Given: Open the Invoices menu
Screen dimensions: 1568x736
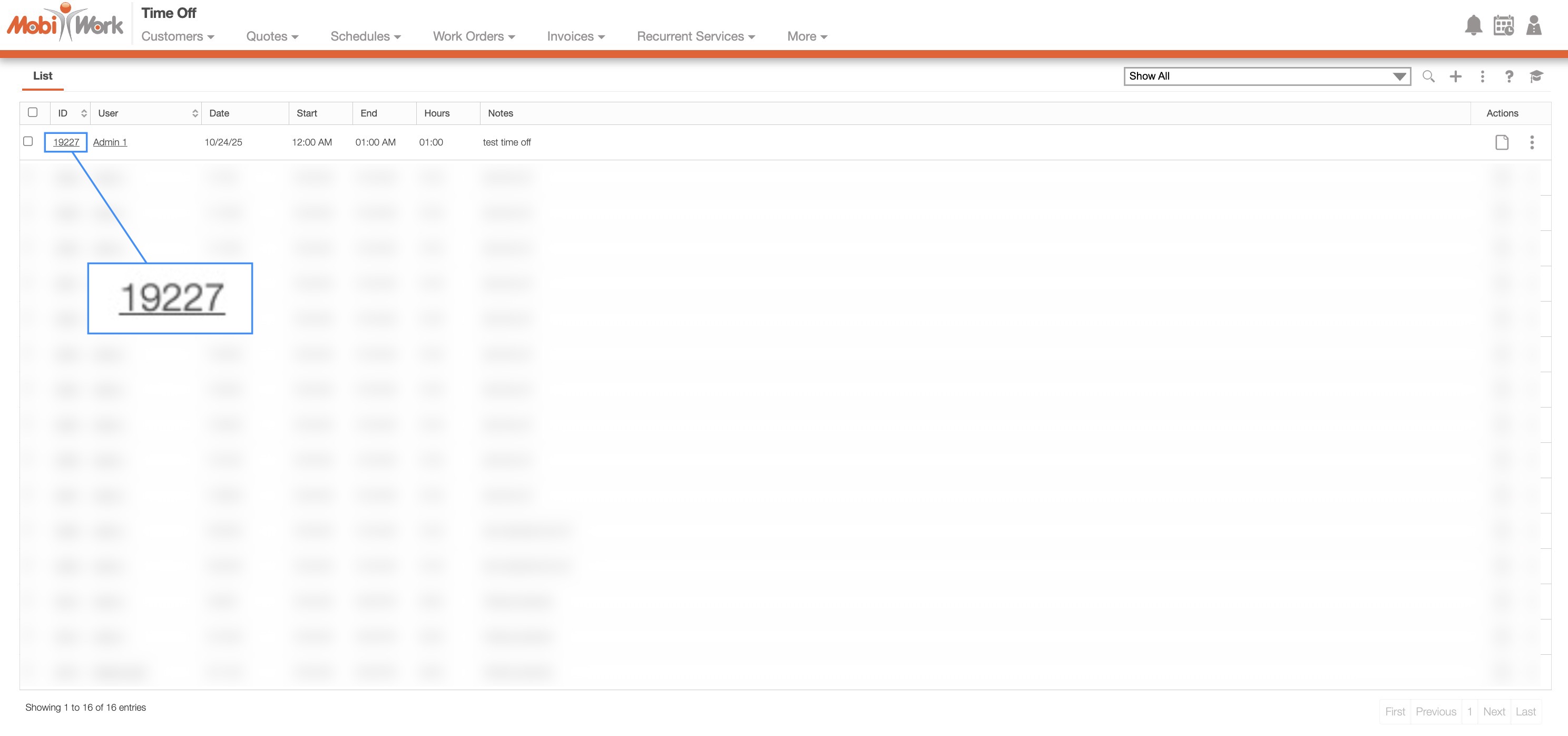Looking at the screenshot, I should [575, 36].
